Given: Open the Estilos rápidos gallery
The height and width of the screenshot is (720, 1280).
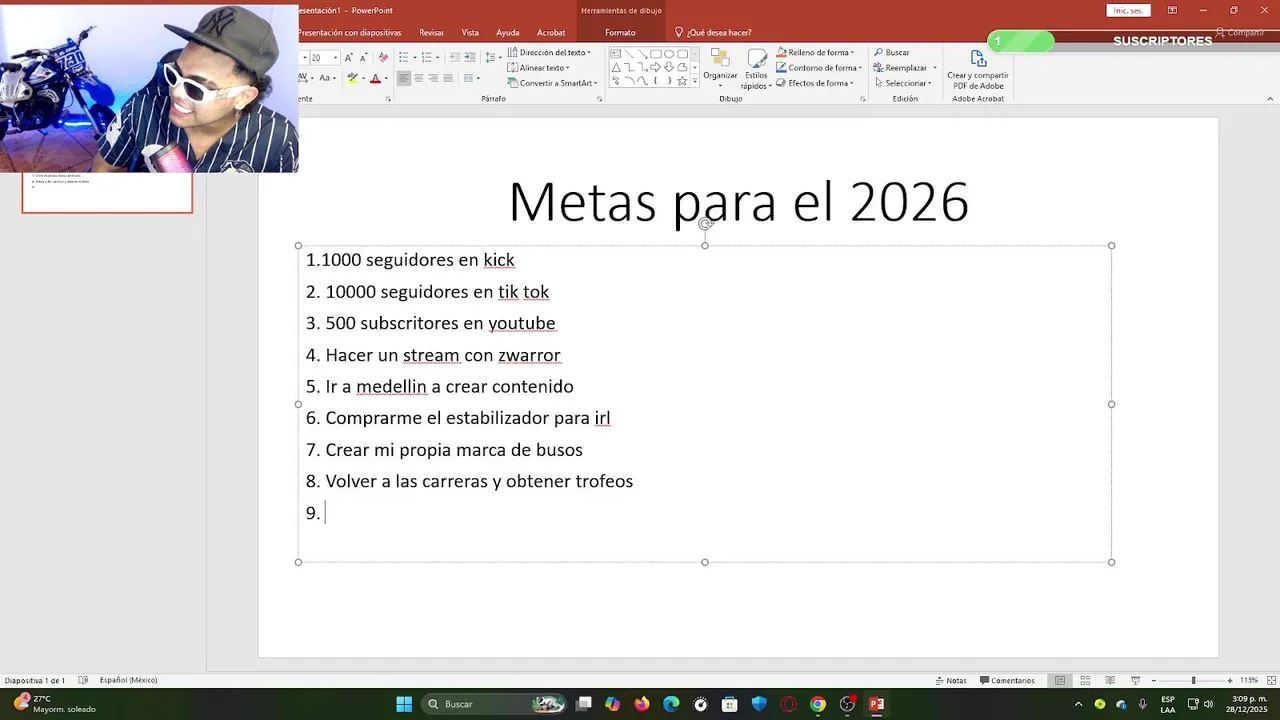Looking at the screenshot, I should tap(756, 69).
